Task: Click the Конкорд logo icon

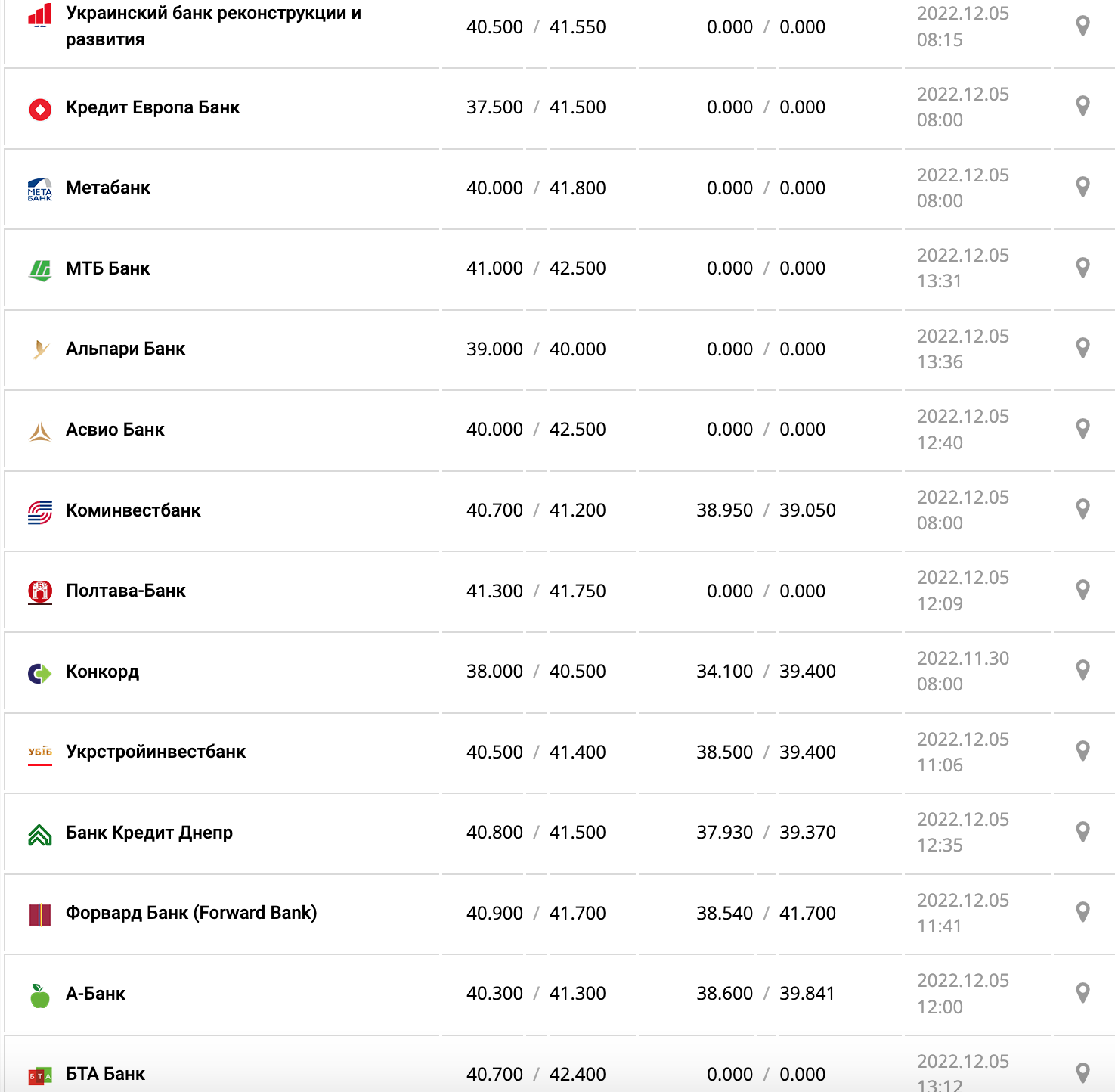Action: [x=40, y=672]
